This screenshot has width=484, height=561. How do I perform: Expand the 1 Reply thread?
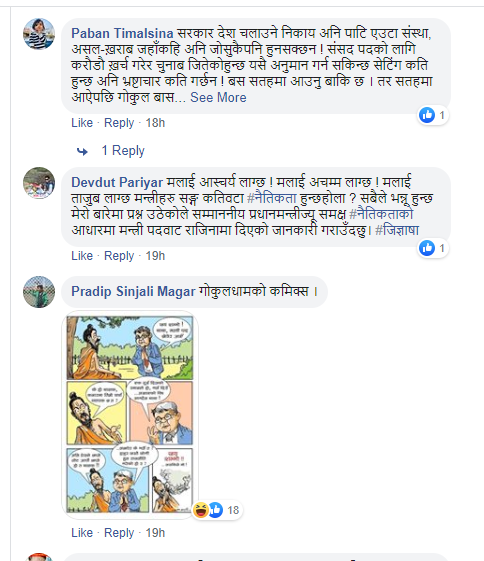pyautogui.click(x=123, y=151)
